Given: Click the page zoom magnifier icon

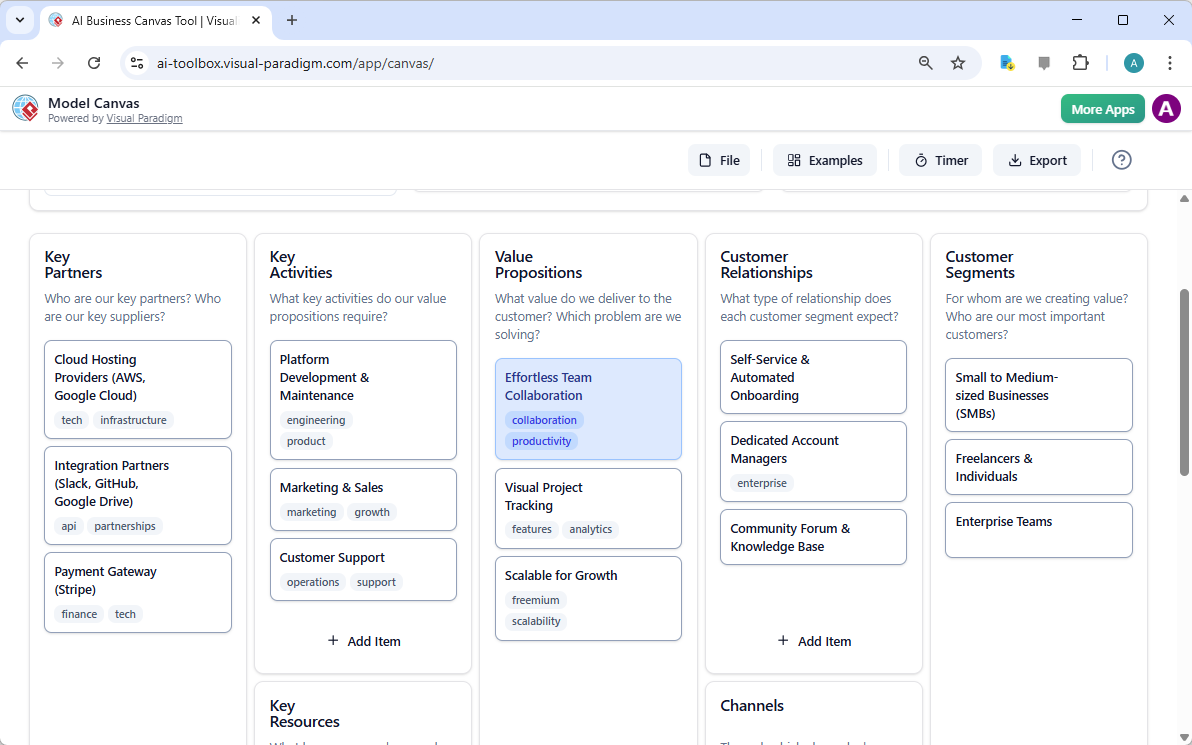Looking at the screenshot, I should (x=926, y=63).
